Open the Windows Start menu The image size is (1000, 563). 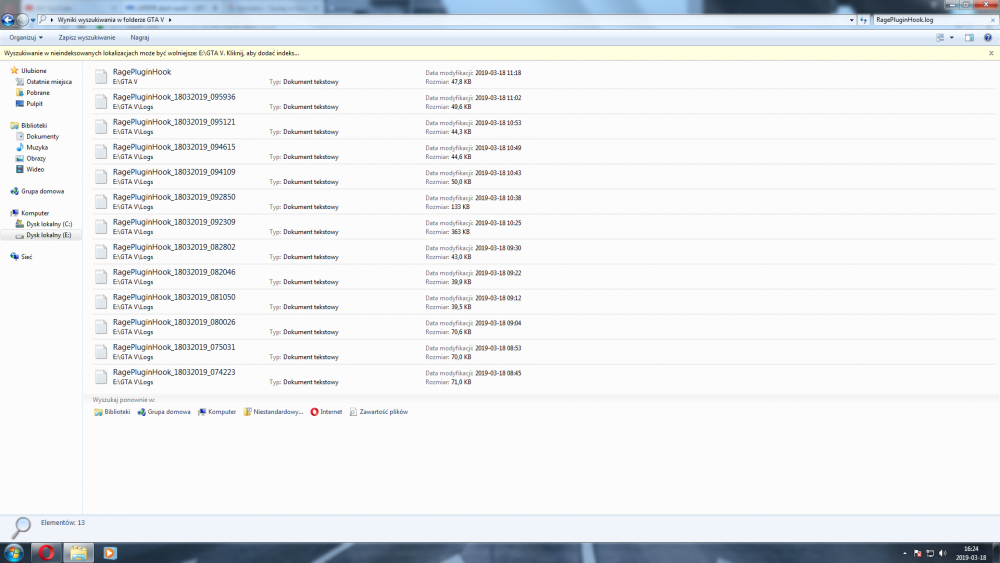click(x=14, y=553)
